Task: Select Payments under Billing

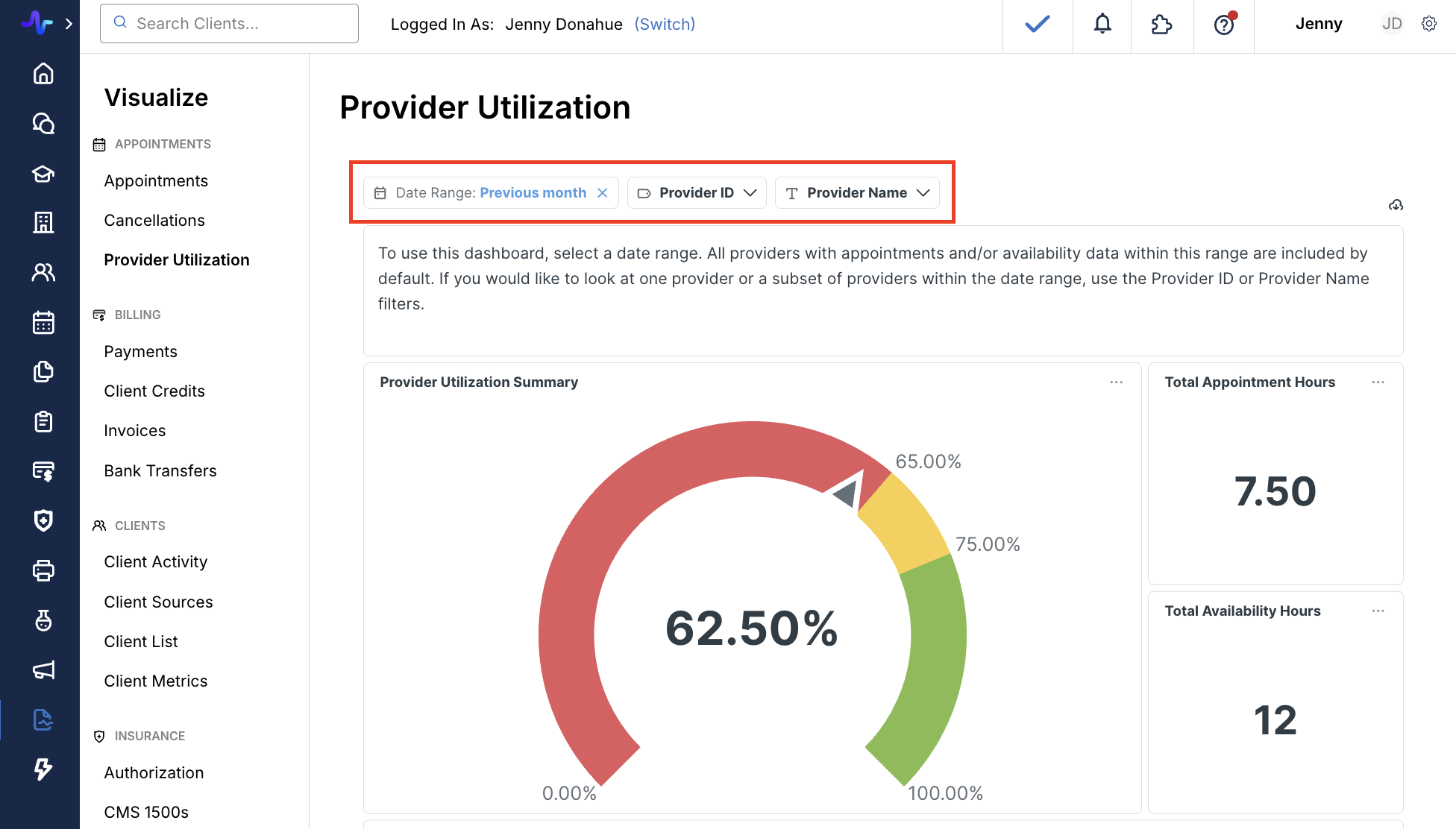Action: [141, 352]
